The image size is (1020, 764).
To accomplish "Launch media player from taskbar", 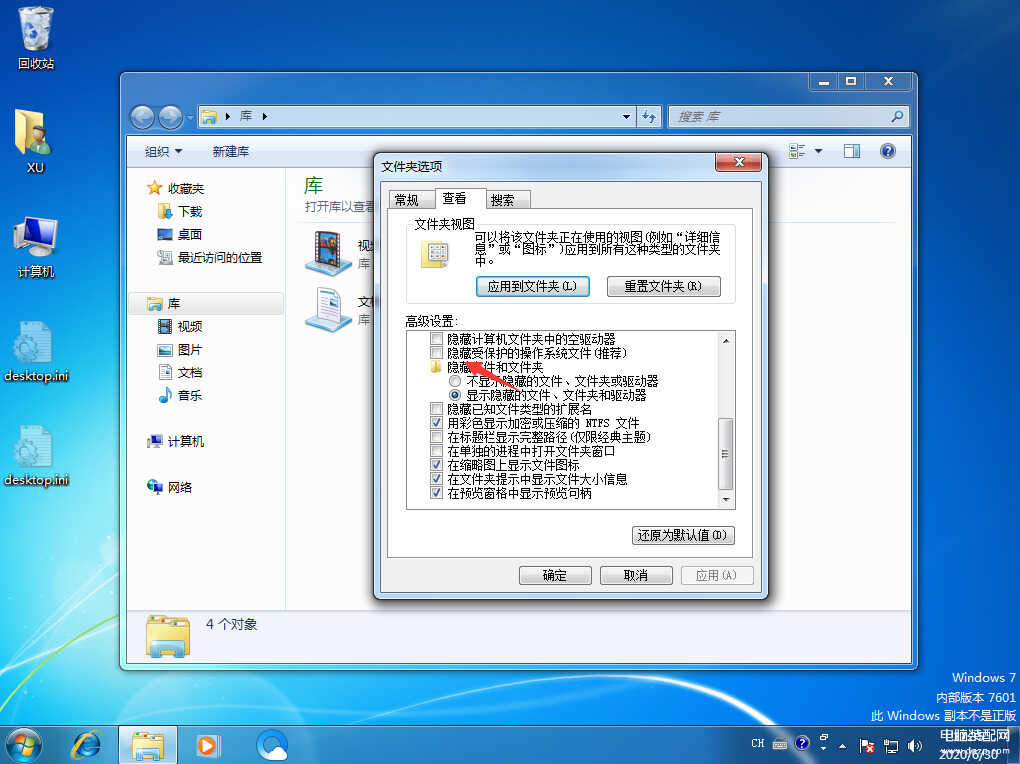I will pyautogui.click(x=208, y=745).
